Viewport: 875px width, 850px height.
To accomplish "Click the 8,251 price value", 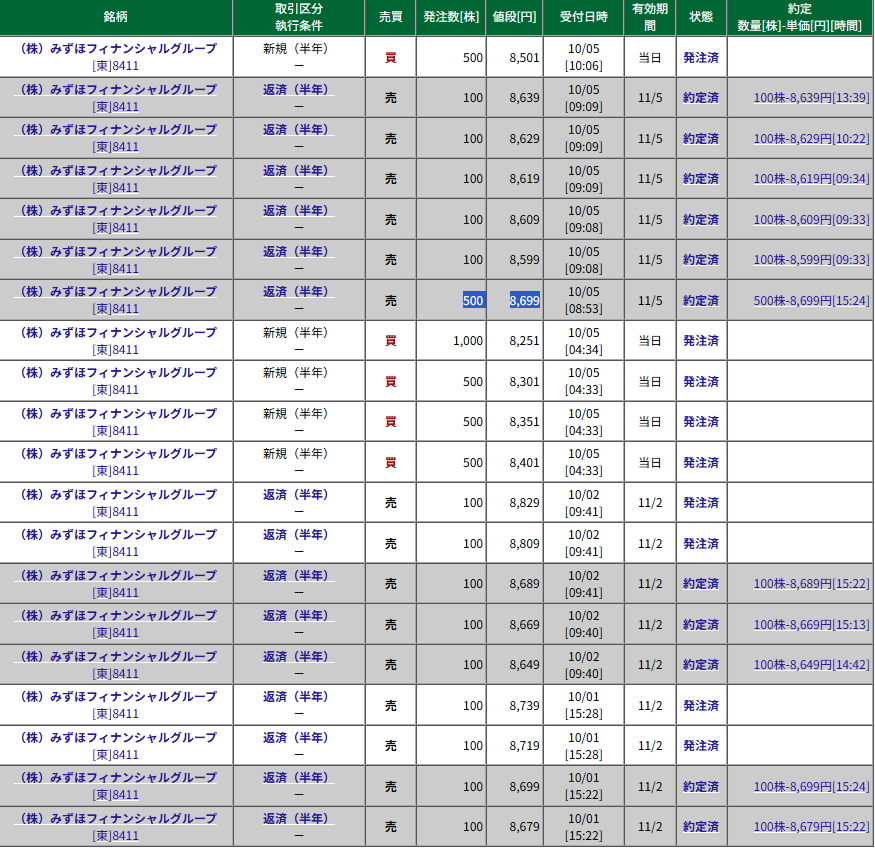I will 525,340.
